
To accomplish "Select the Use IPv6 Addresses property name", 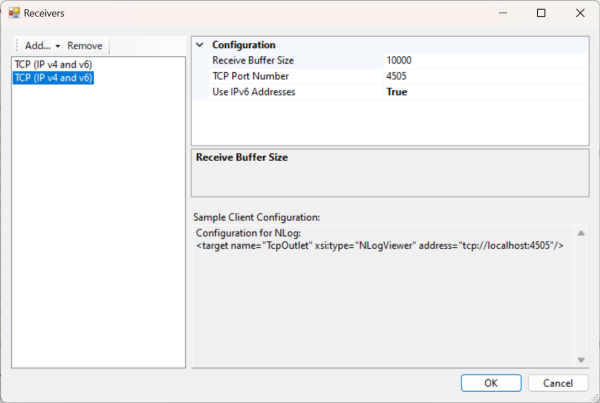I will click(254, 92).
